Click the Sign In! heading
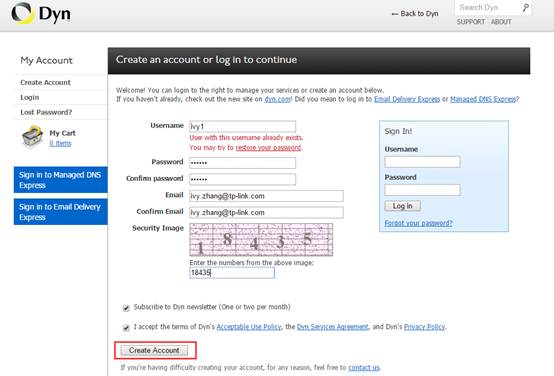 coord(398,131)
